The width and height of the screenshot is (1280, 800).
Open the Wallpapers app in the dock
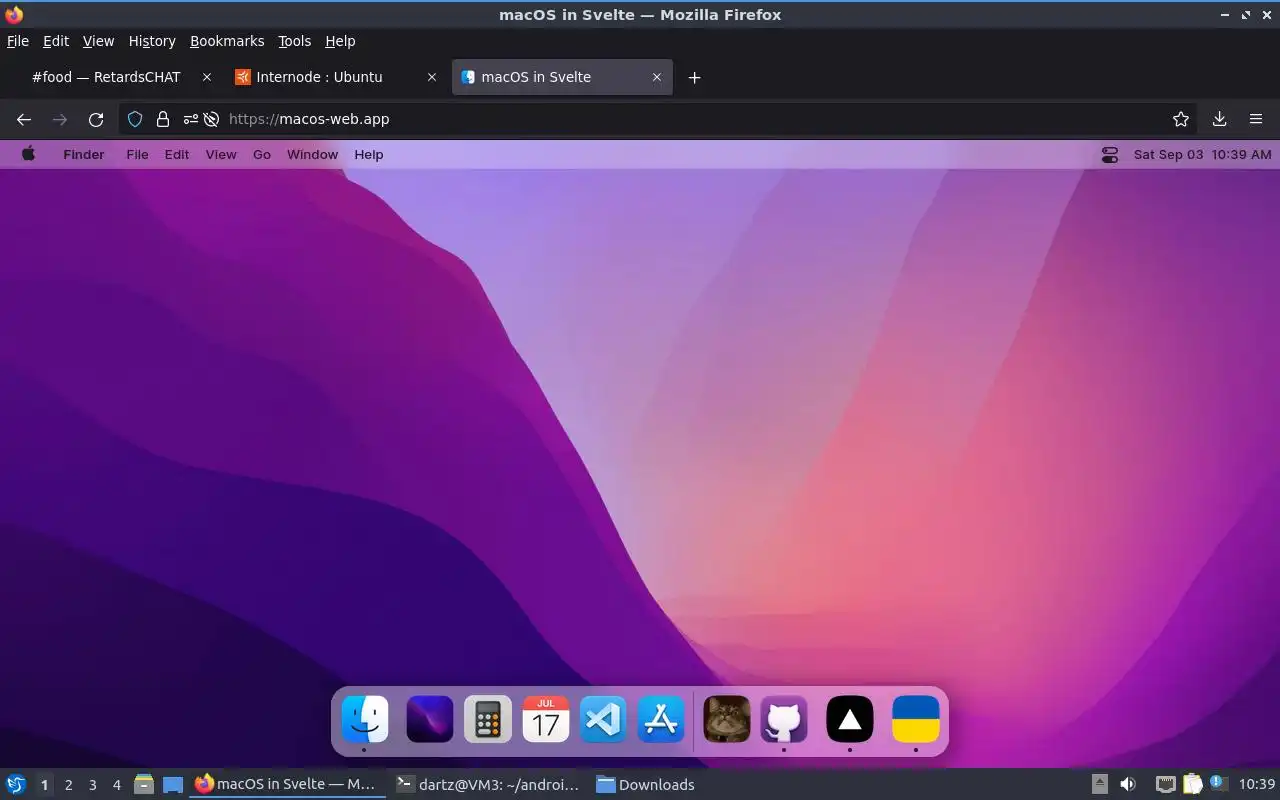(430, 719)
